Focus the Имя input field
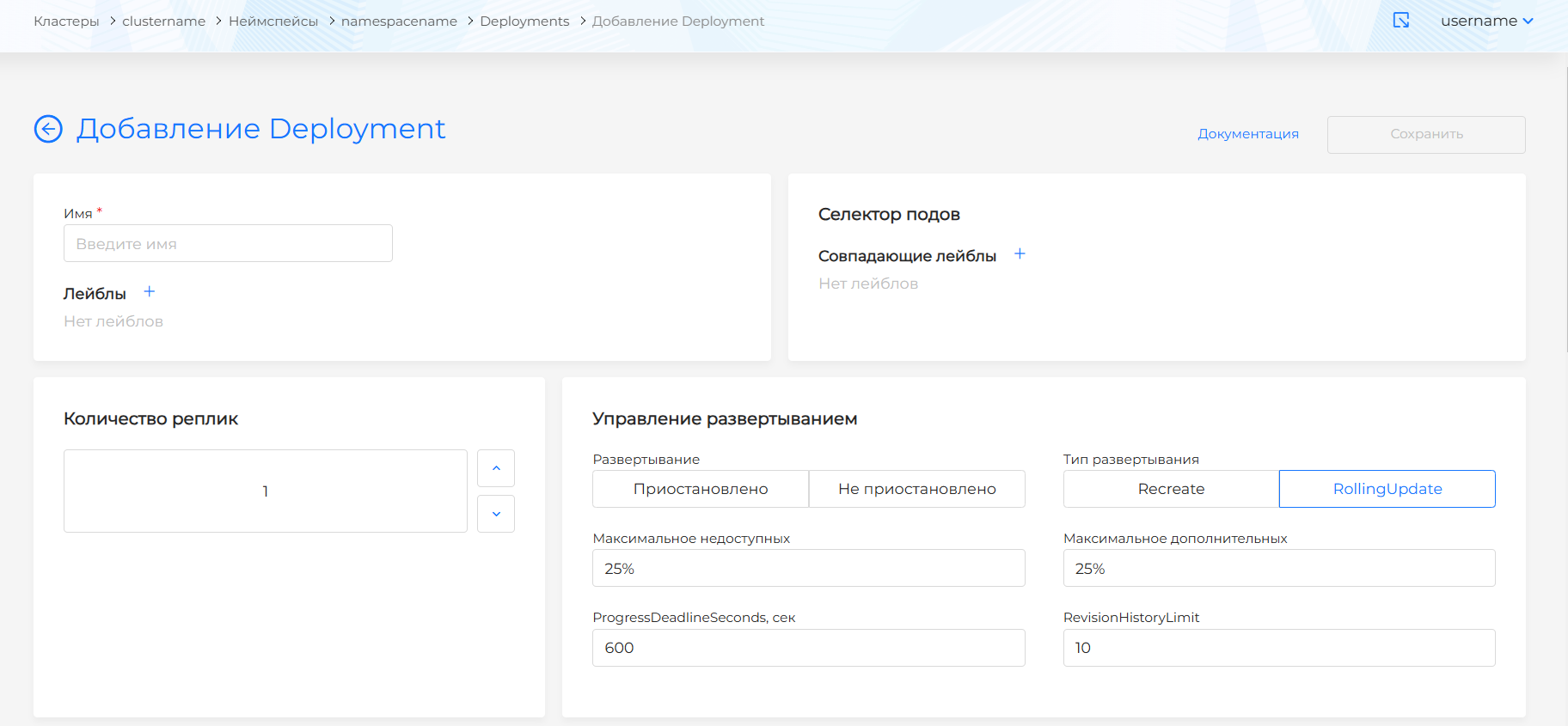Screen dimensions: 1568x726 click(x=228, y=244)
